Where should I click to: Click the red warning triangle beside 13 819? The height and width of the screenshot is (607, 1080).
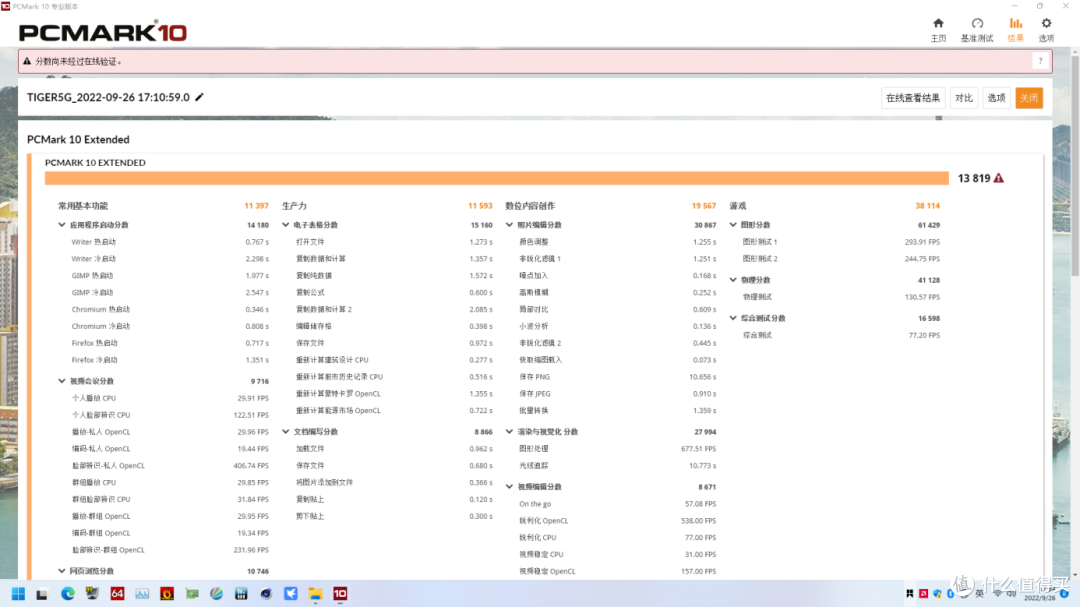(999, 178)
